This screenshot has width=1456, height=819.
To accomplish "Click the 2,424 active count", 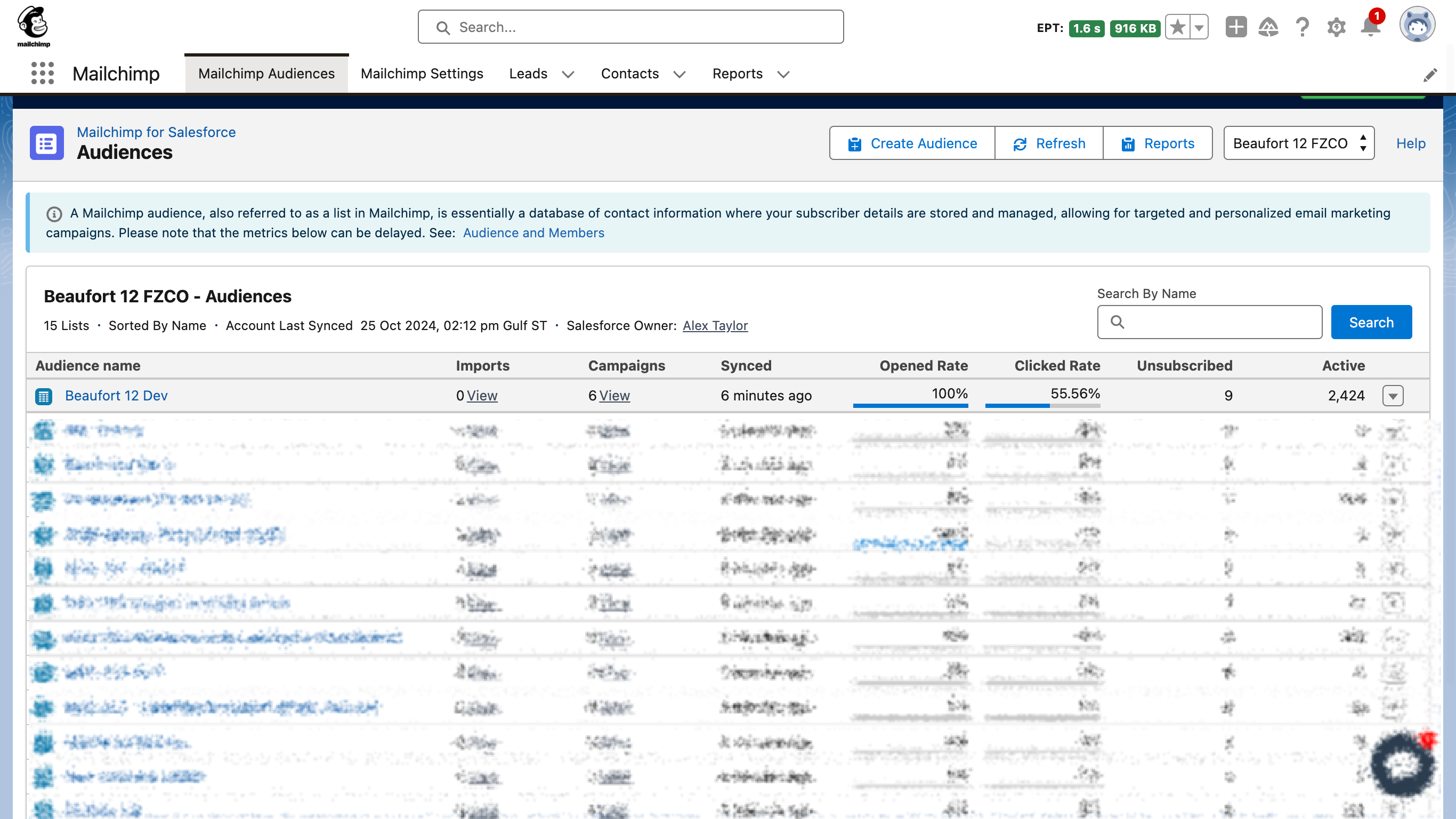I will (x=1346, y=395).
